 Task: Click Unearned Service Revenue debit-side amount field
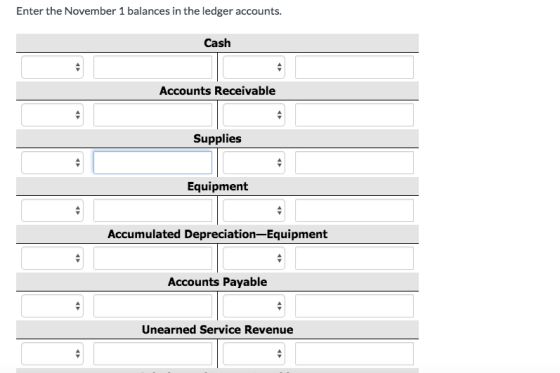pyautogui.click(x=152, y=354)
